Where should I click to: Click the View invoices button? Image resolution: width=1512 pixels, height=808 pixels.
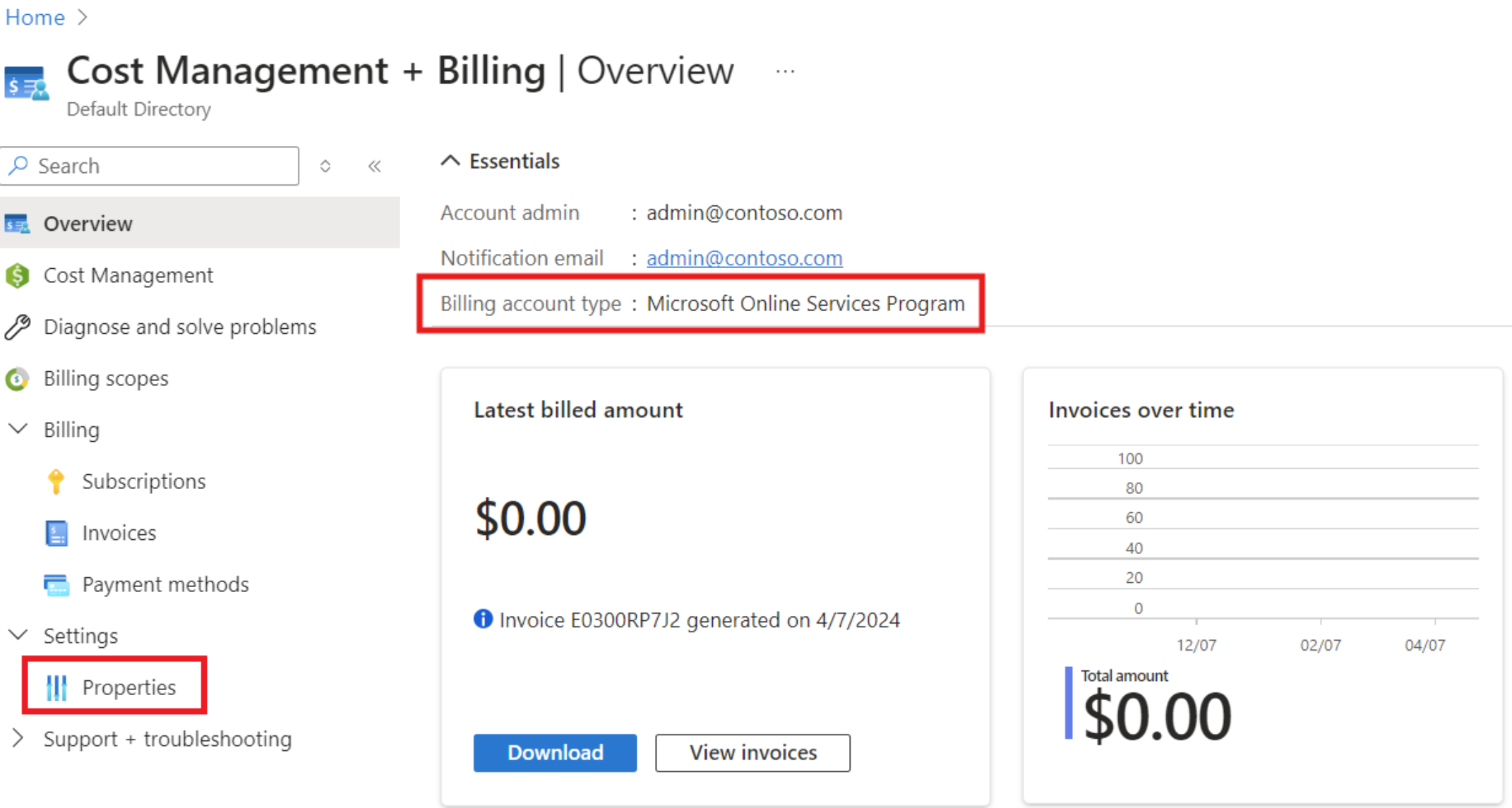point(752,752)
